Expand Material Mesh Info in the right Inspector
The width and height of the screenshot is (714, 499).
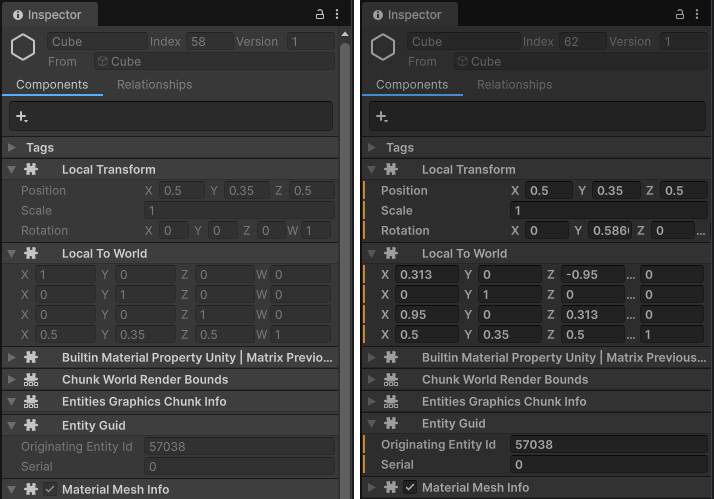click(372, 487)
